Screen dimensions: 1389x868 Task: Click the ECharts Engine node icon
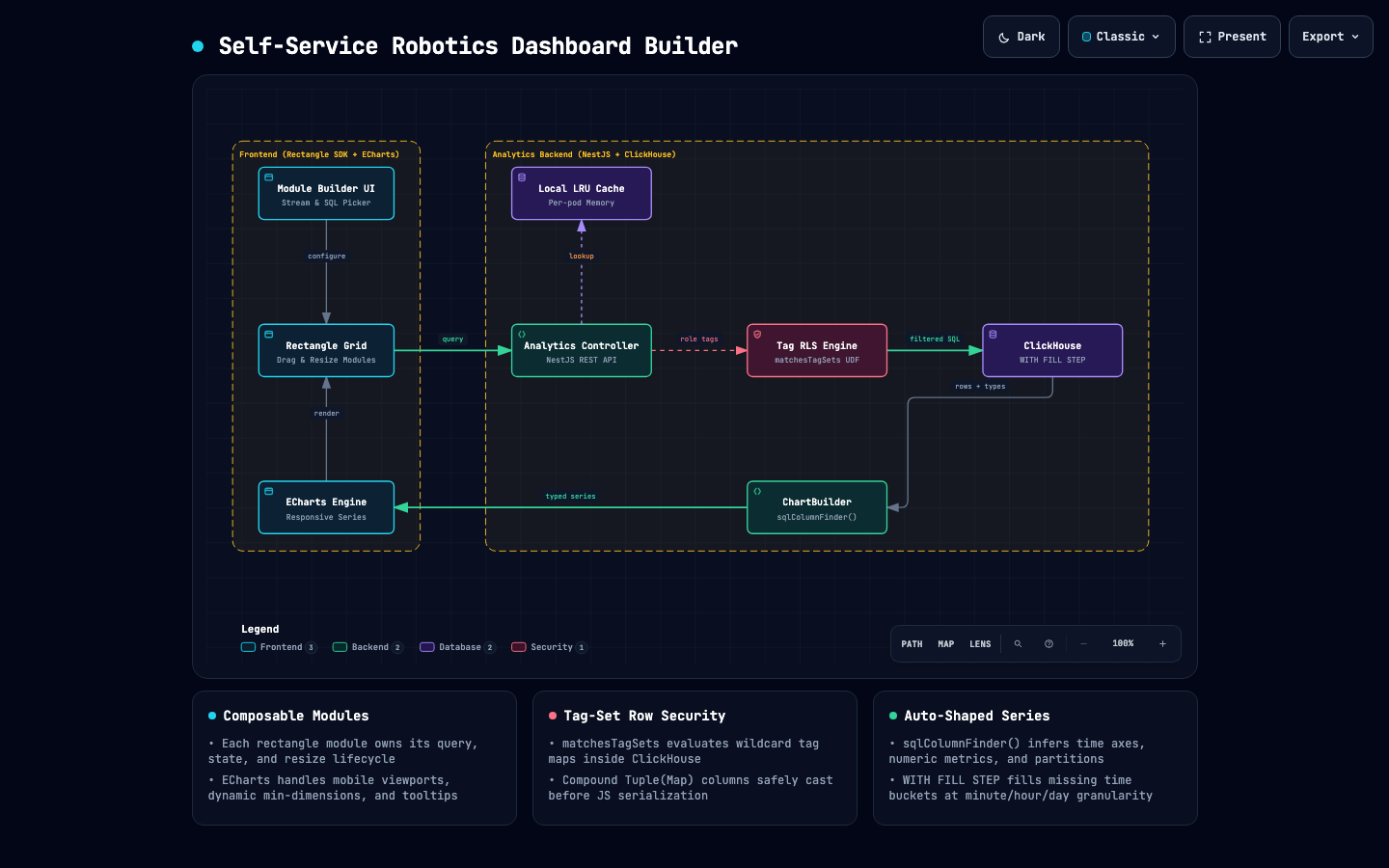(x=269, y=491)
